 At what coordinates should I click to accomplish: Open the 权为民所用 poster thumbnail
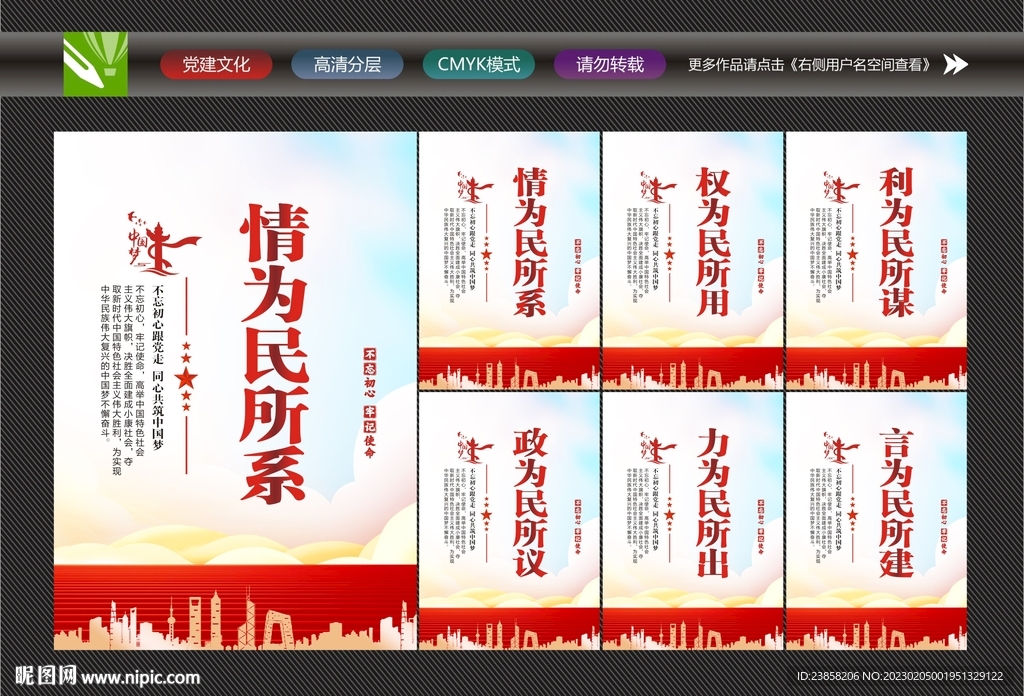pyautogui.click(x=692, y=261)
